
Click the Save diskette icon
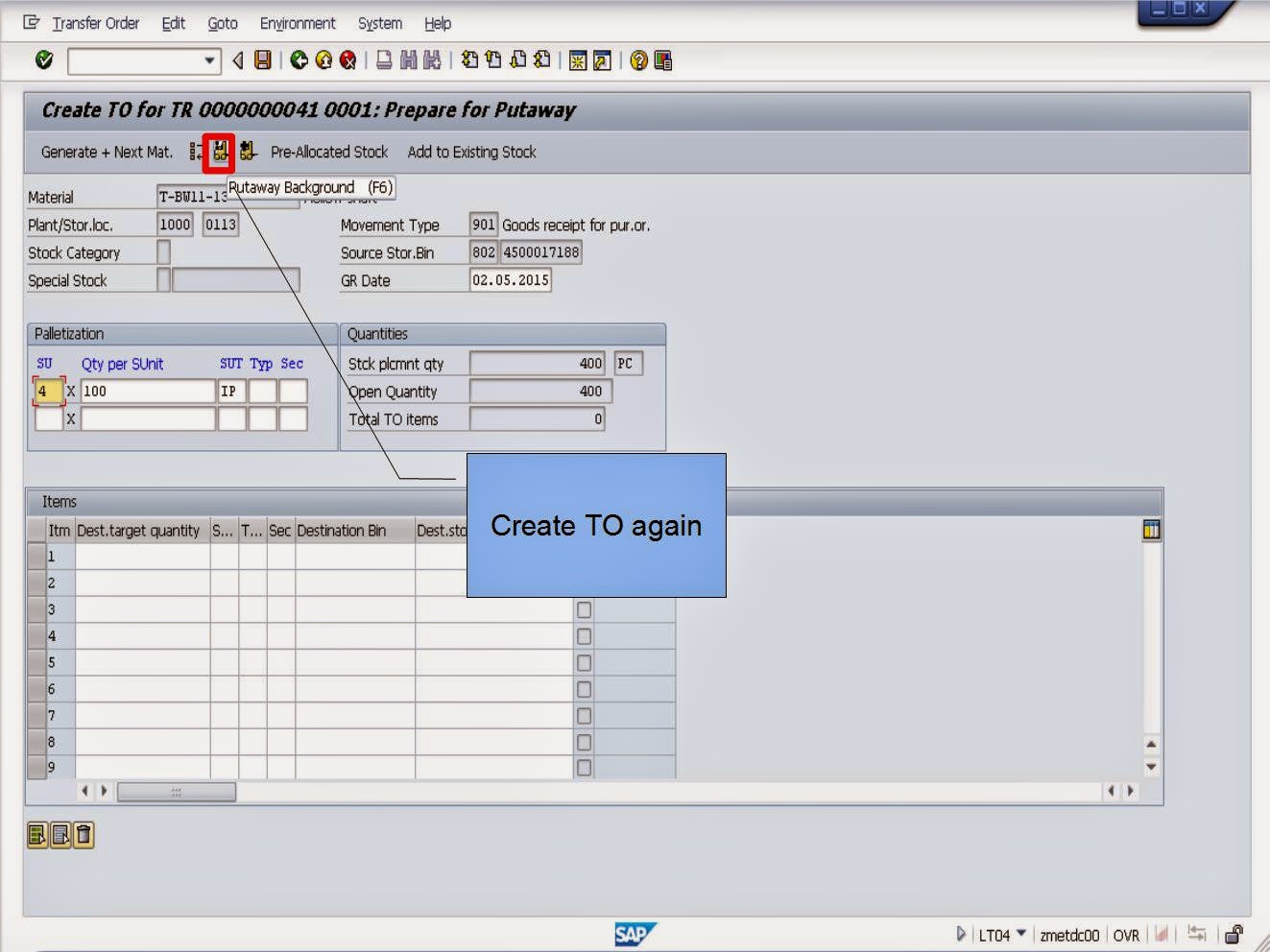(x=262, y=60)
